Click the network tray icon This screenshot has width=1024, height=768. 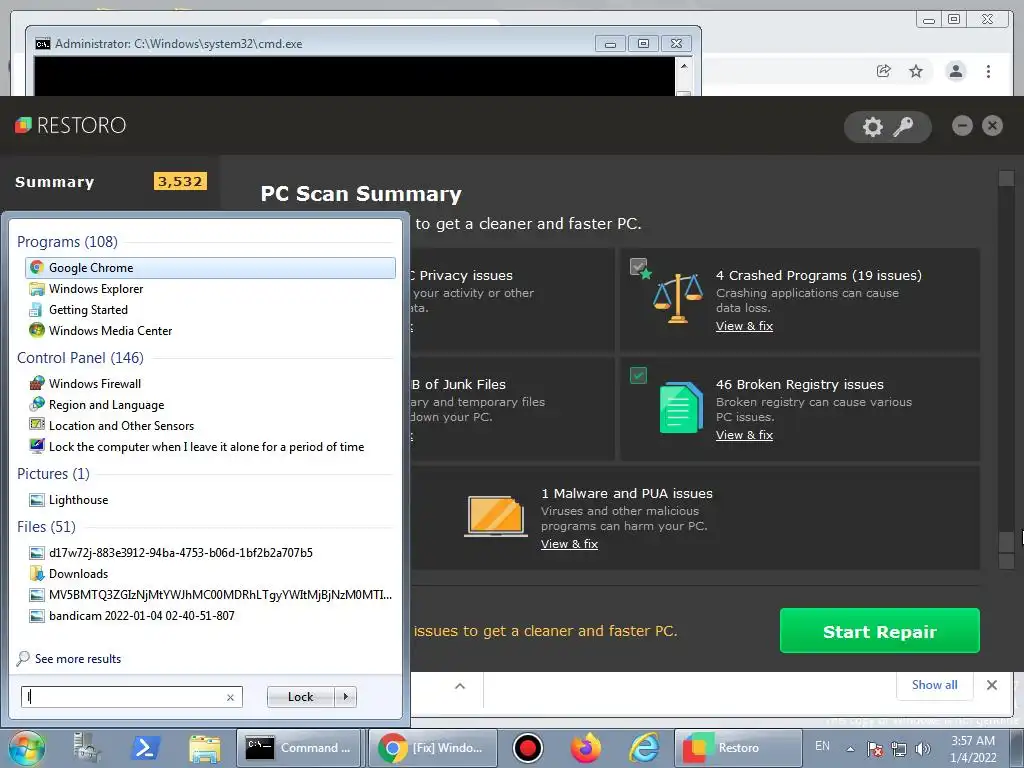(x=899, y=749)
